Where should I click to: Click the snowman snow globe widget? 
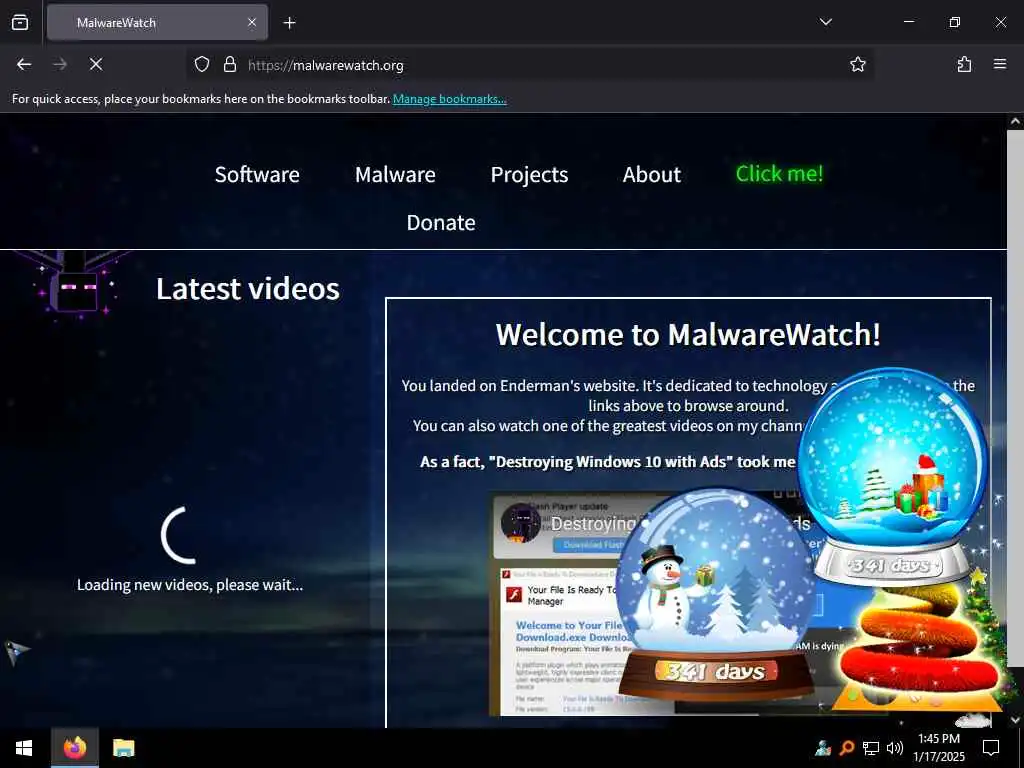[715, 594]
